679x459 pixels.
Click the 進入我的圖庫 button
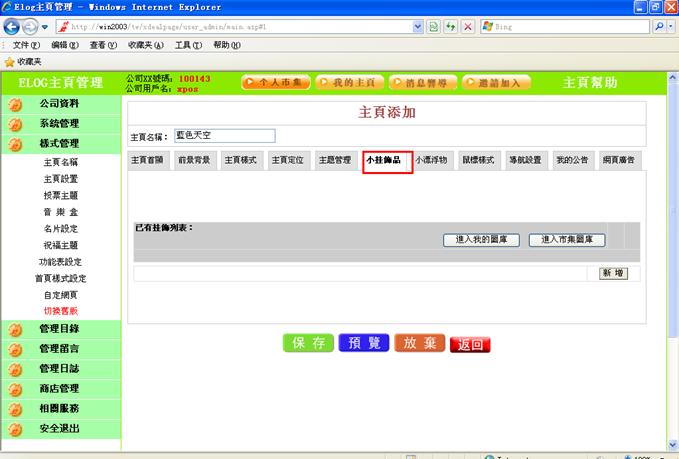(x=481, y=240)
